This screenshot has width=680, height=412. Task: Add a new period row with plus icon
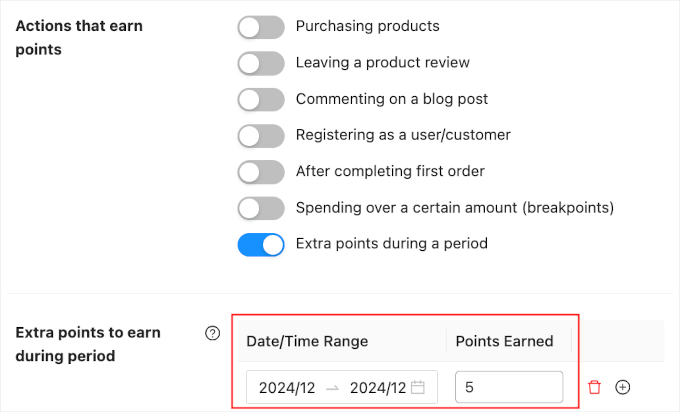pos(622,387)
